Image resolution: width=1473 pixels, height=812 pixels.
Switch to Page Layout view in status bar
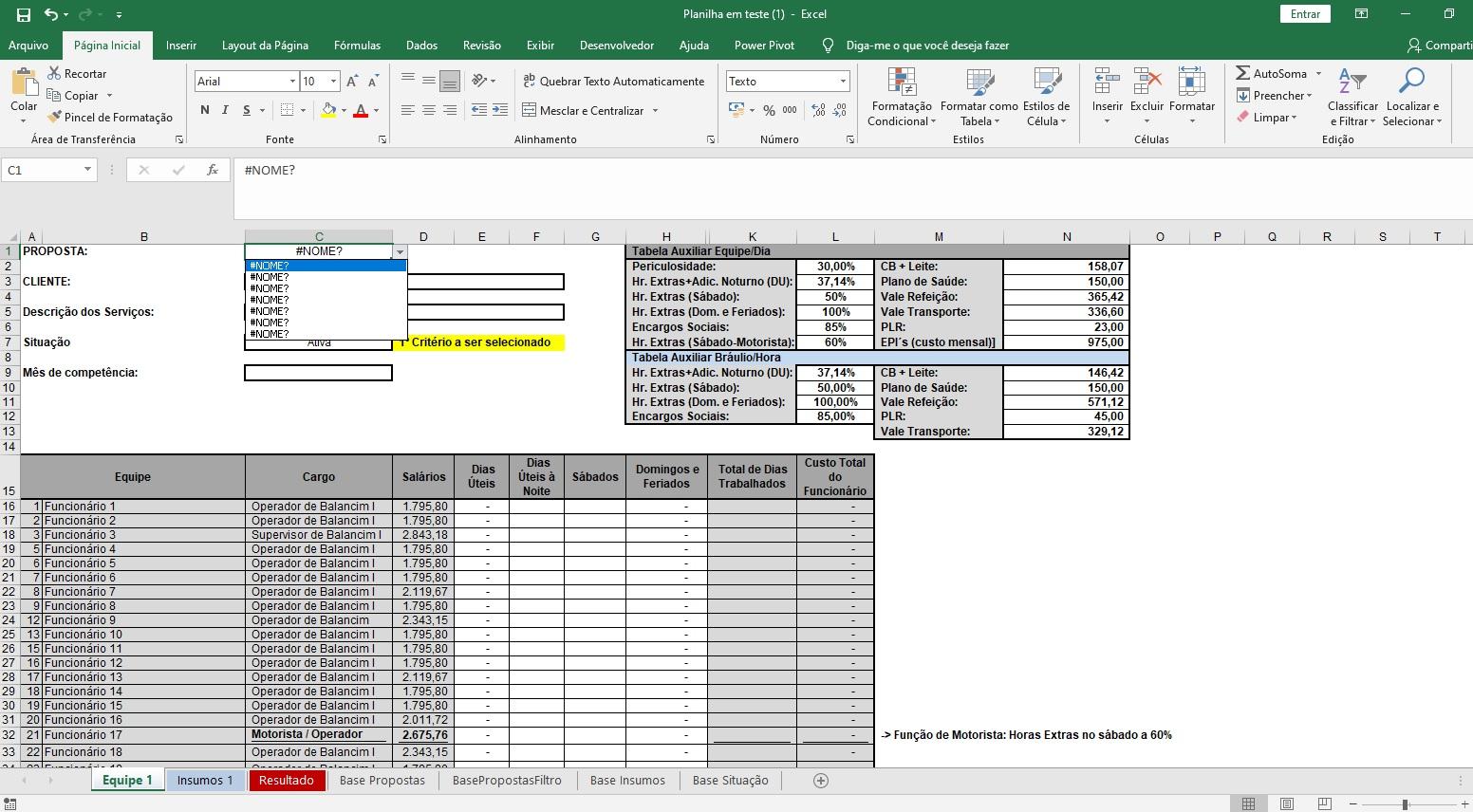tap(1286, 804)
